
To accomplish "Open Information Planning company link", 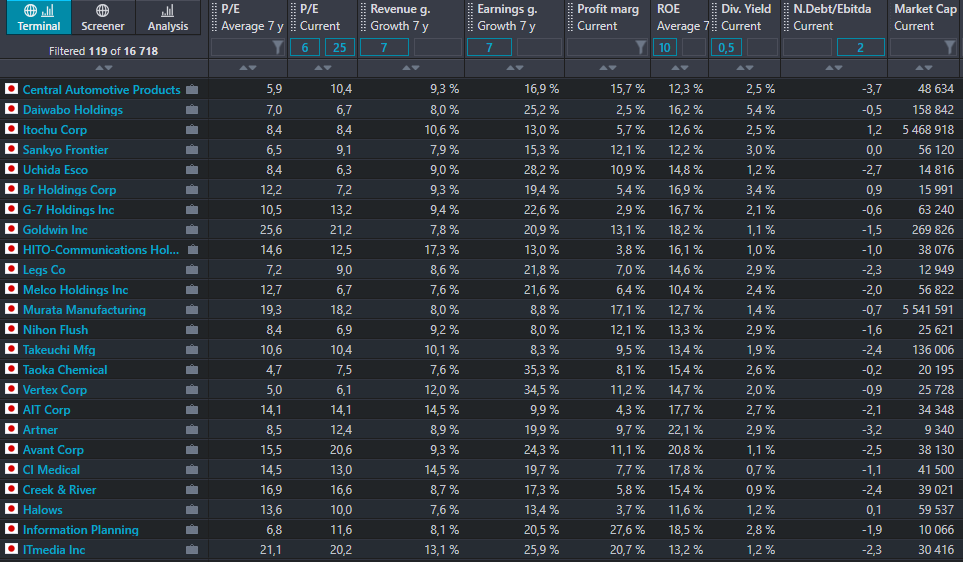I will pyautogui.click(x=81, y=529).
